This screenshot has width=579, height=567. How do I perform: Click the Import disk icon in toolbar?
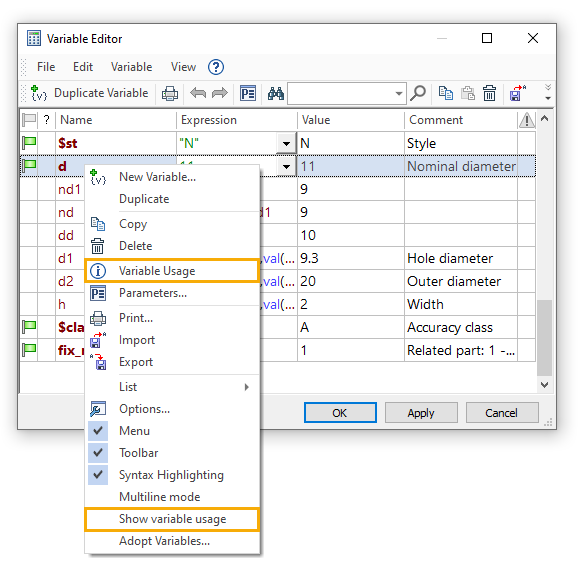pyautogui.click(x=517, y=93)
